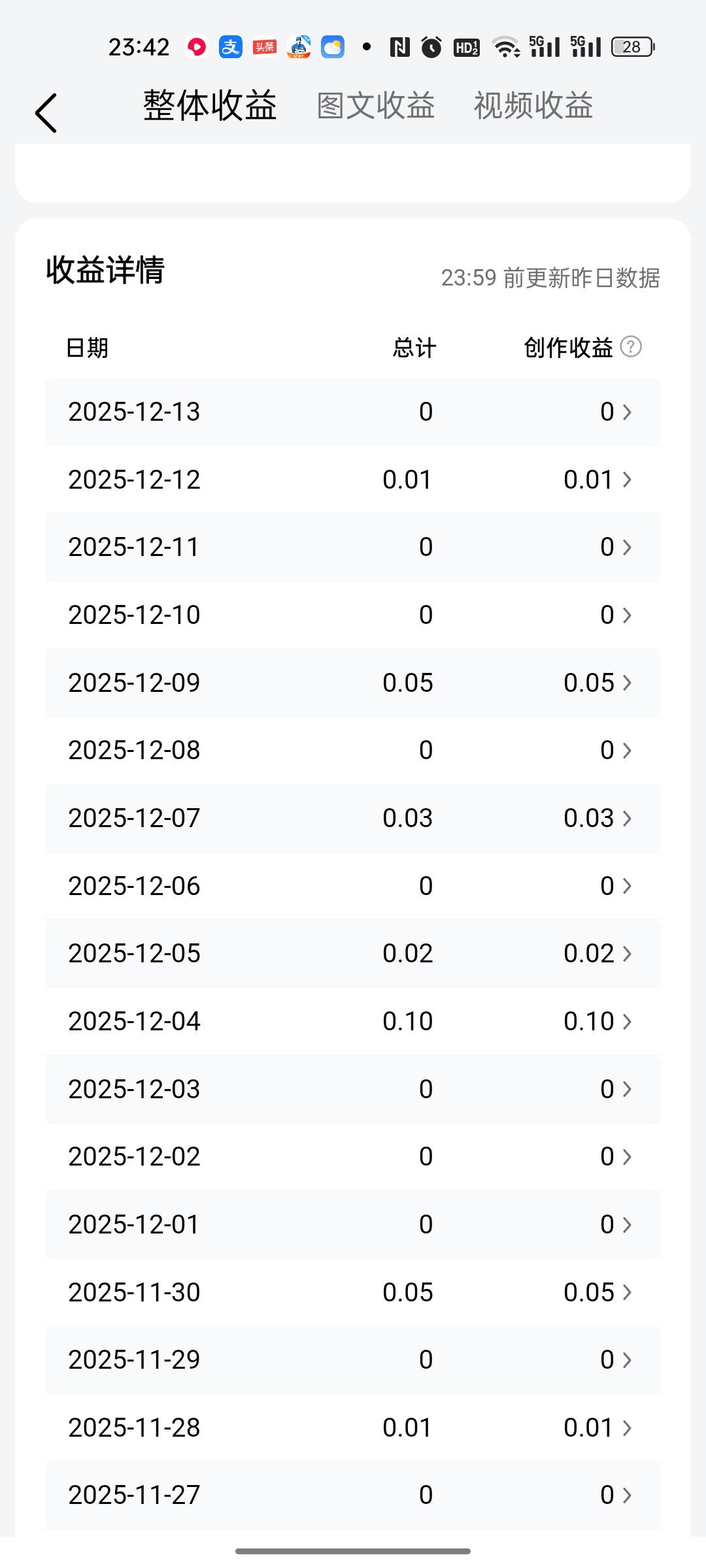Expand details for 2025-12-13 chevron
The width and height of the screenshot is (706, 1568).
[x=628, y=412]
